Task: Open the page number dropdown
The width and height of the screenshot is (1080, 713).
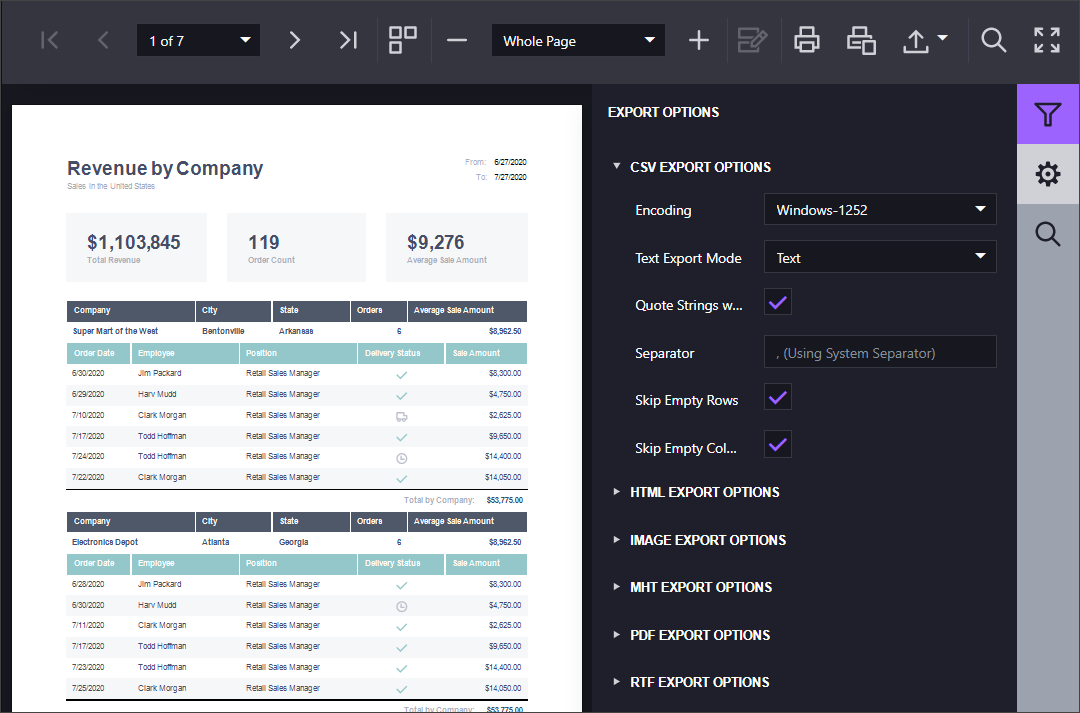Action: coord(198,41)
